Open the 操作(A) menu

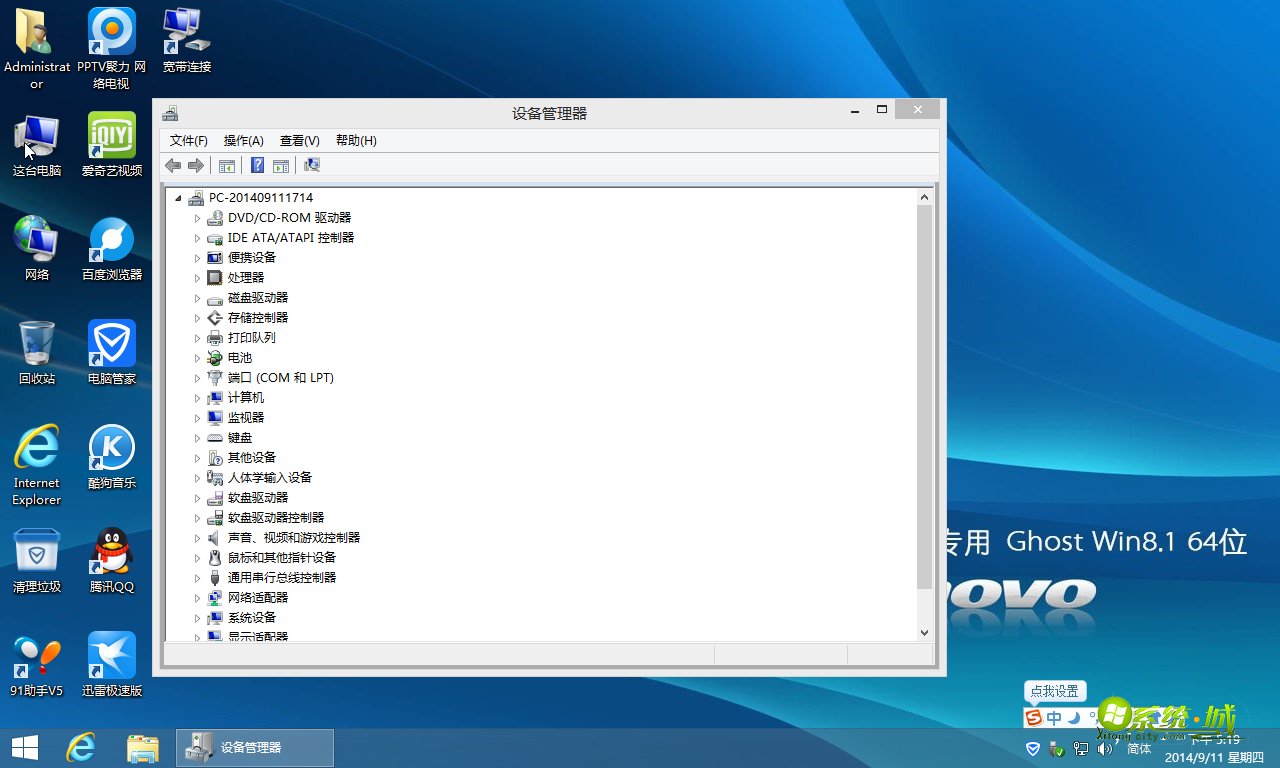[243, 140]
